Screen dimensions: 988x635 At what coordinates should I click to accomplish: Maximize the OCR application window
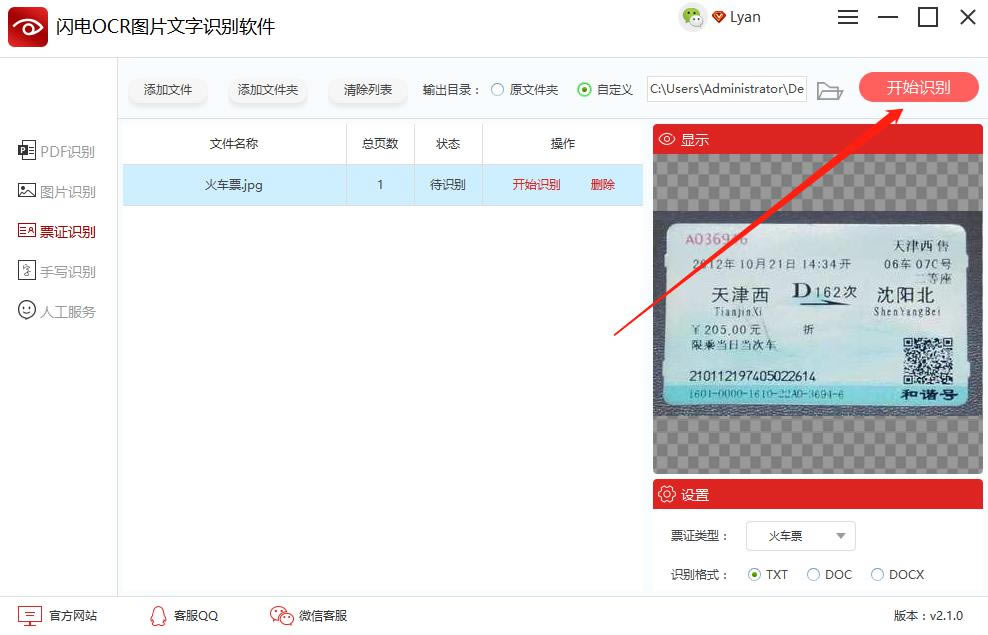[x=928, y=17]
